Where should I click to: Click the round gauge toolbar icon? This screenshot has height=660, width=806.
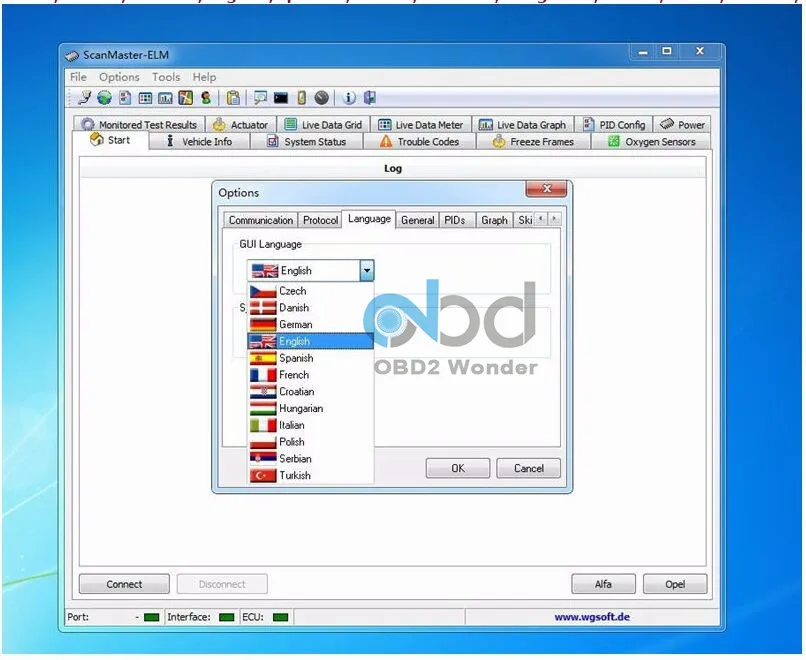pyautogui.click(x=322, y=98)
